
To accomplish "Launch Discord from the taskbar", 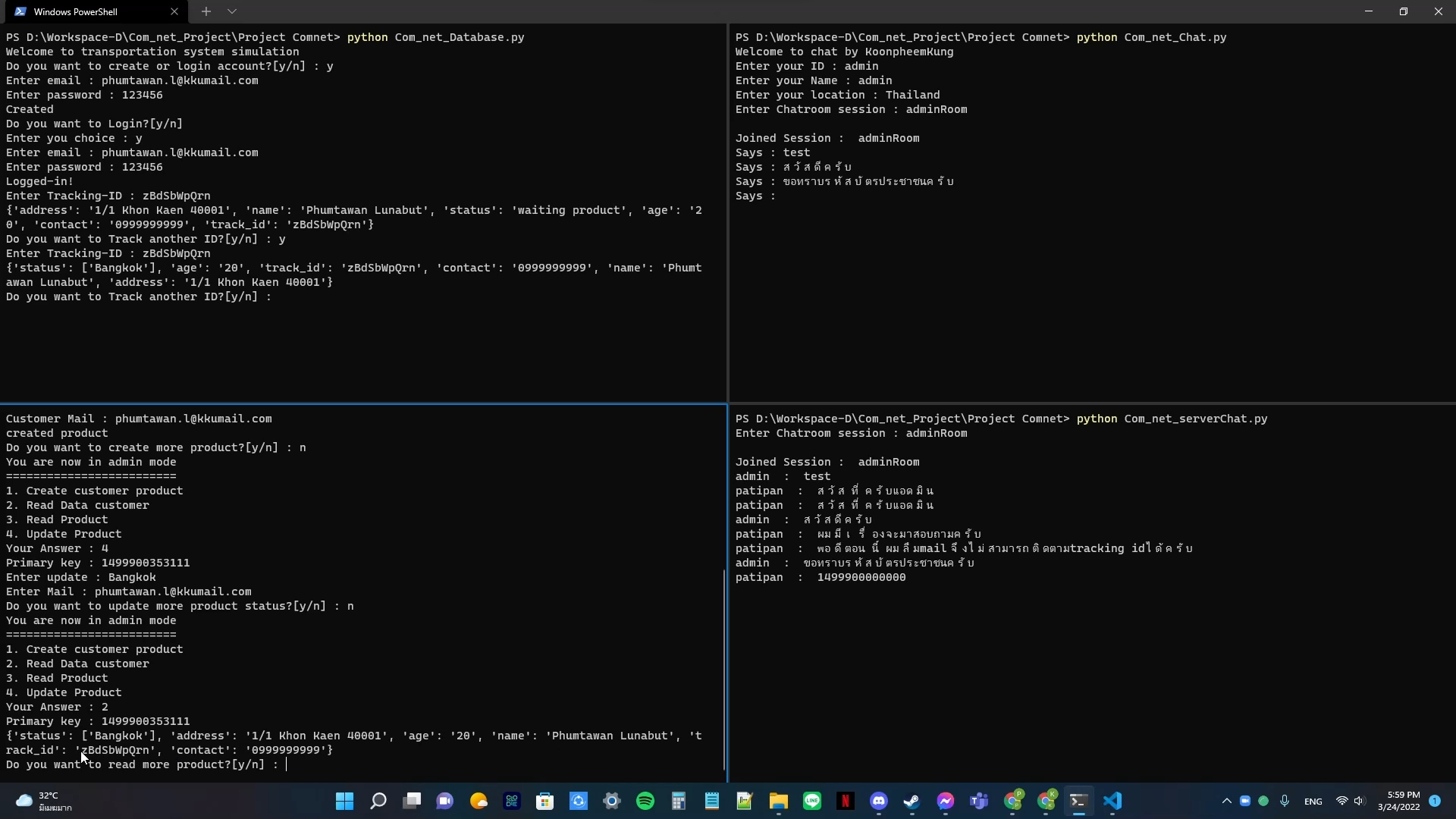I will click(x=880, y=801).
